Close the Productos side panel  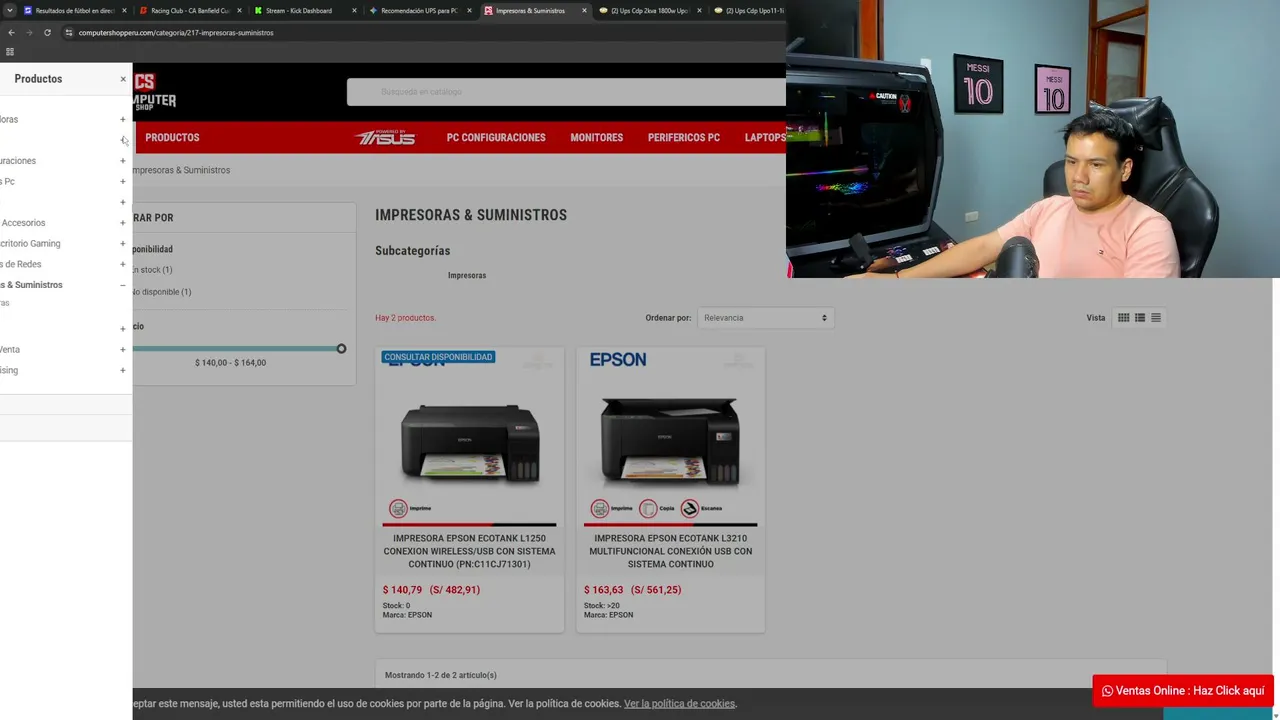pyautogui.click(x=123, y=79)
